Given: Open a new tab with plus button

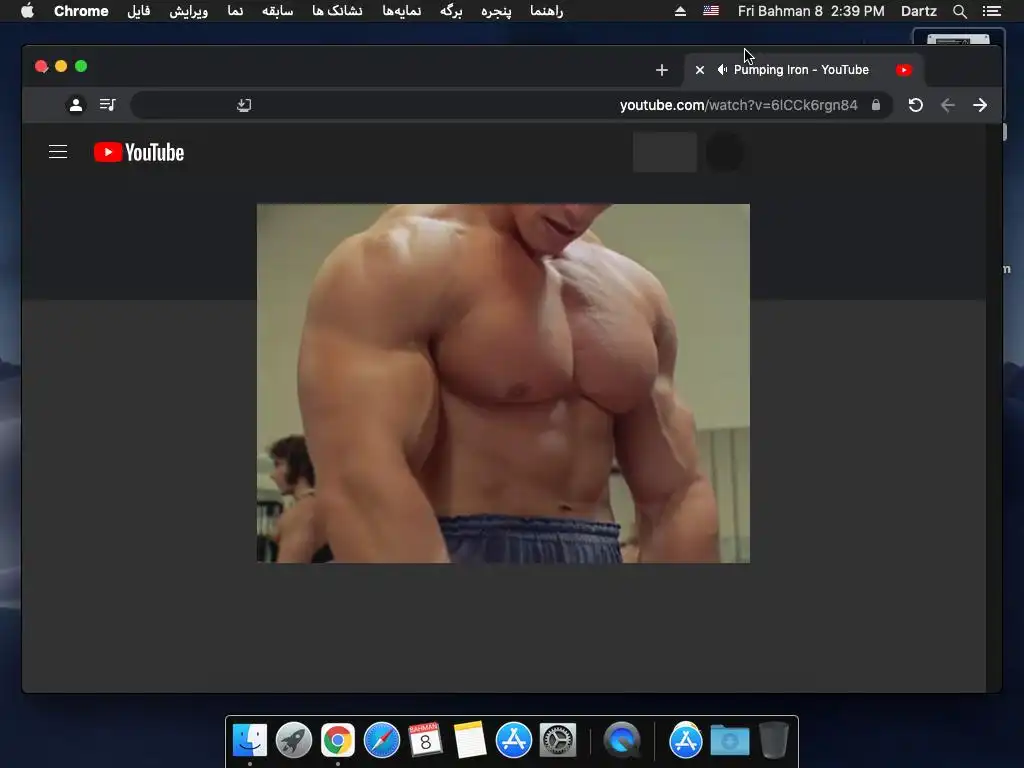Looking at the screenshot, I should (662, 70).
